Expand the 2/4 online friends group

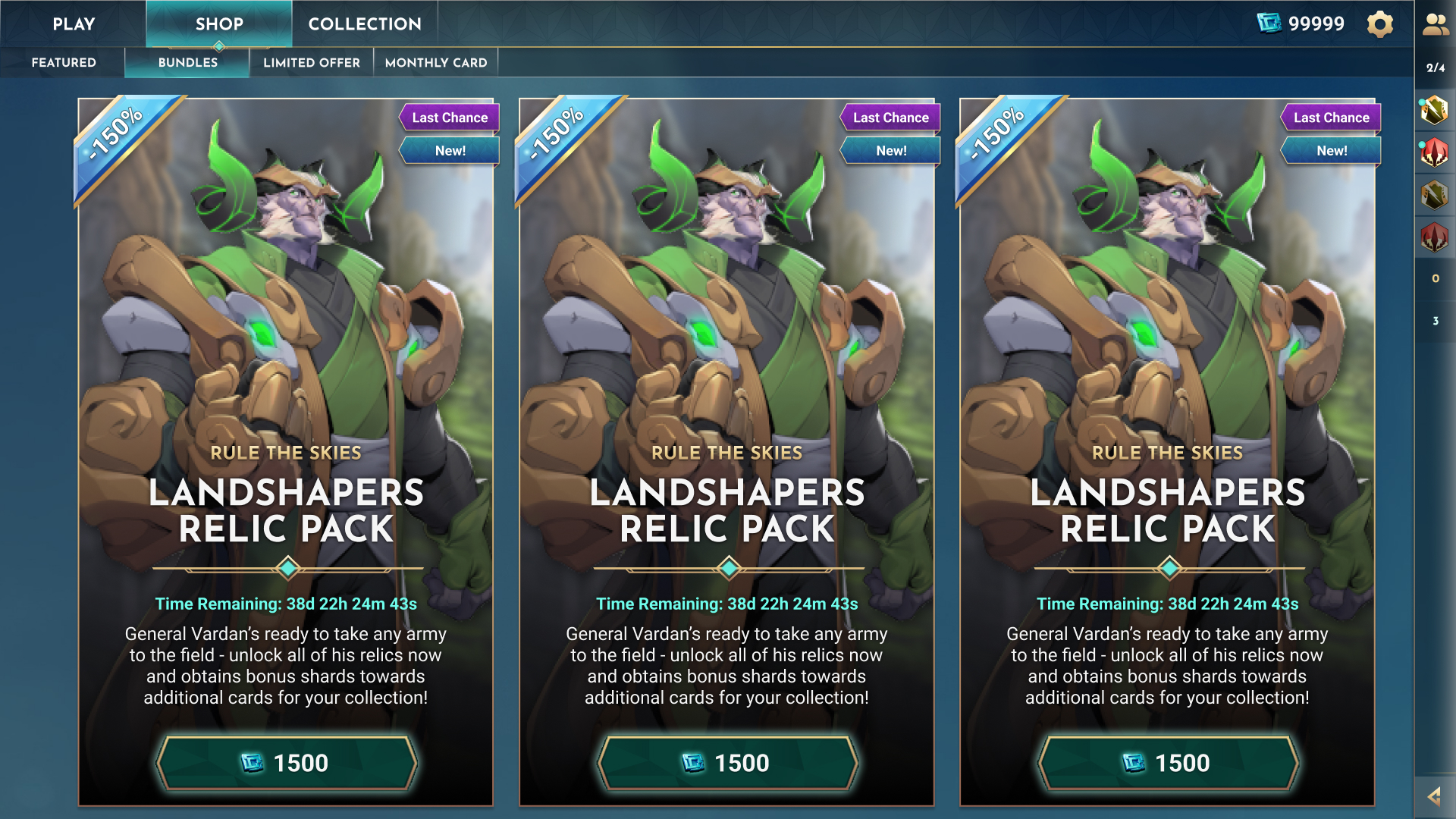click(1435, 67)
